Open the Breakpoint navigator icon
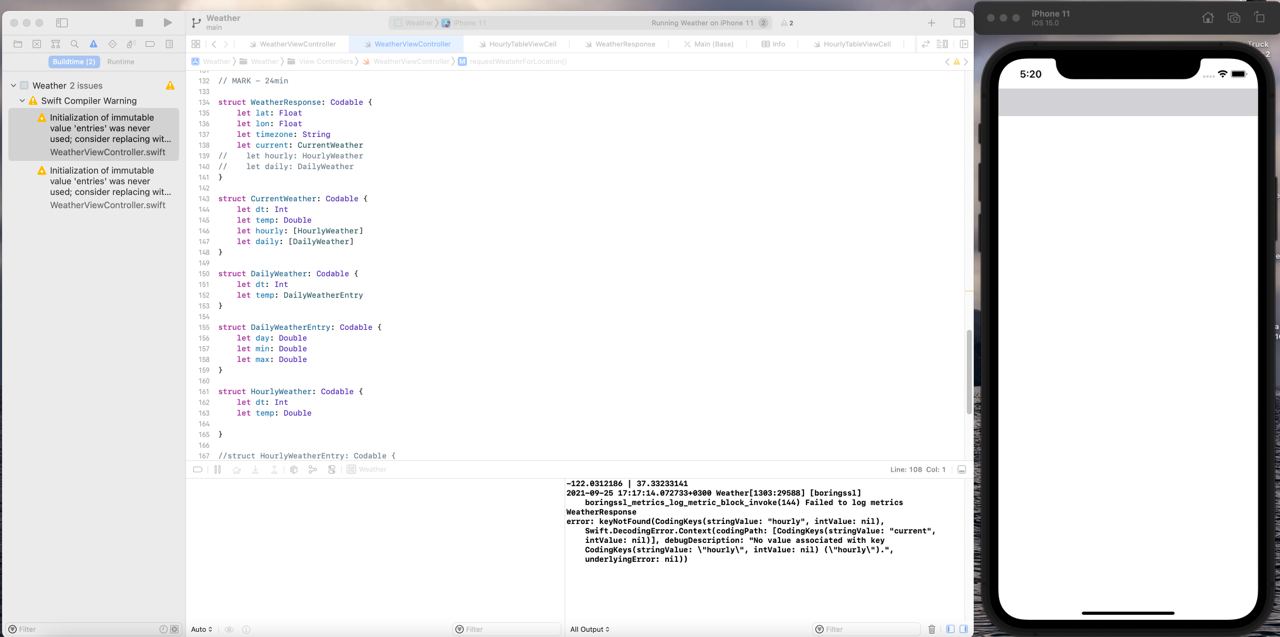The width and height of the screenshot is (1280, 637). coord(150,44)
